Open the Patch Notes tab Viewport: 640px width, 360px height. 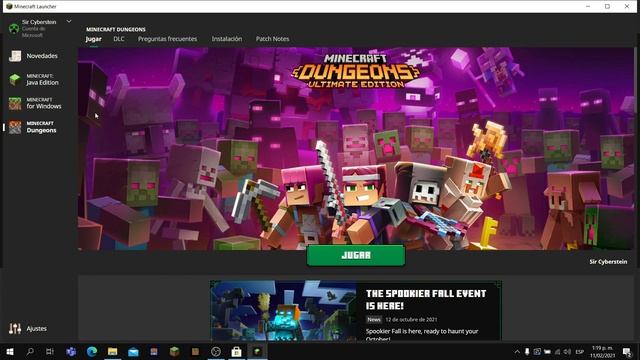[272, 39]
